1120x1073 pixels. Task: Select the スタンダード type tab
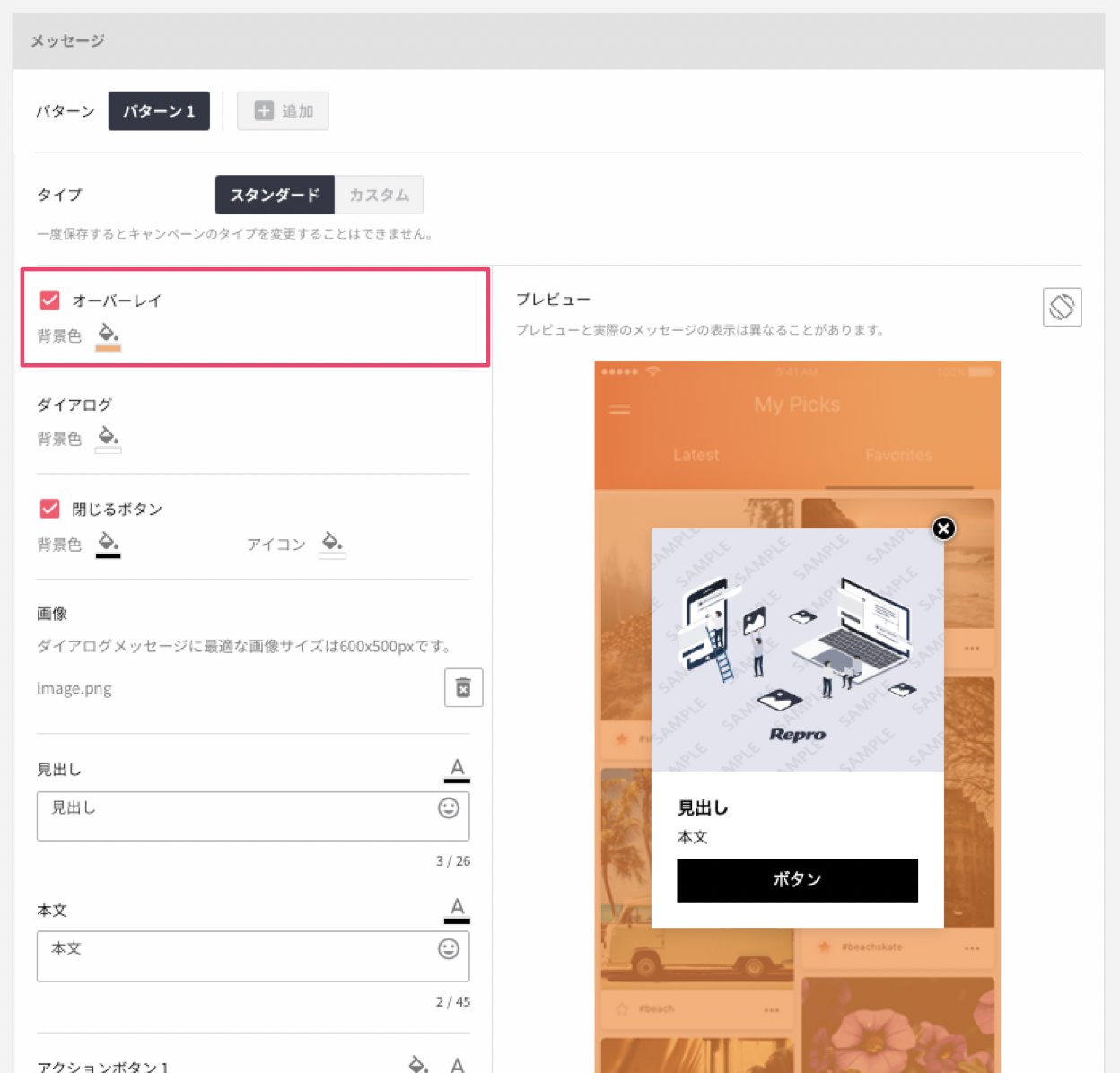click(x=275, y=195)
